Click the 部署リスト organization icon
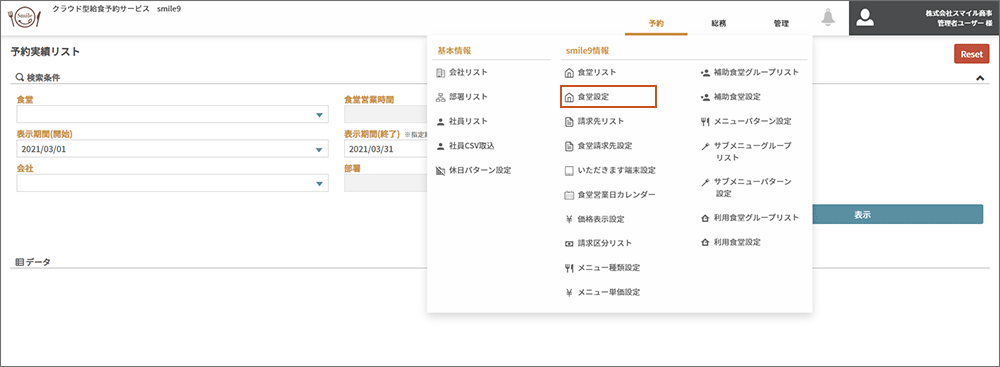This screenshot has height=367, width=1000. [439, 97]
